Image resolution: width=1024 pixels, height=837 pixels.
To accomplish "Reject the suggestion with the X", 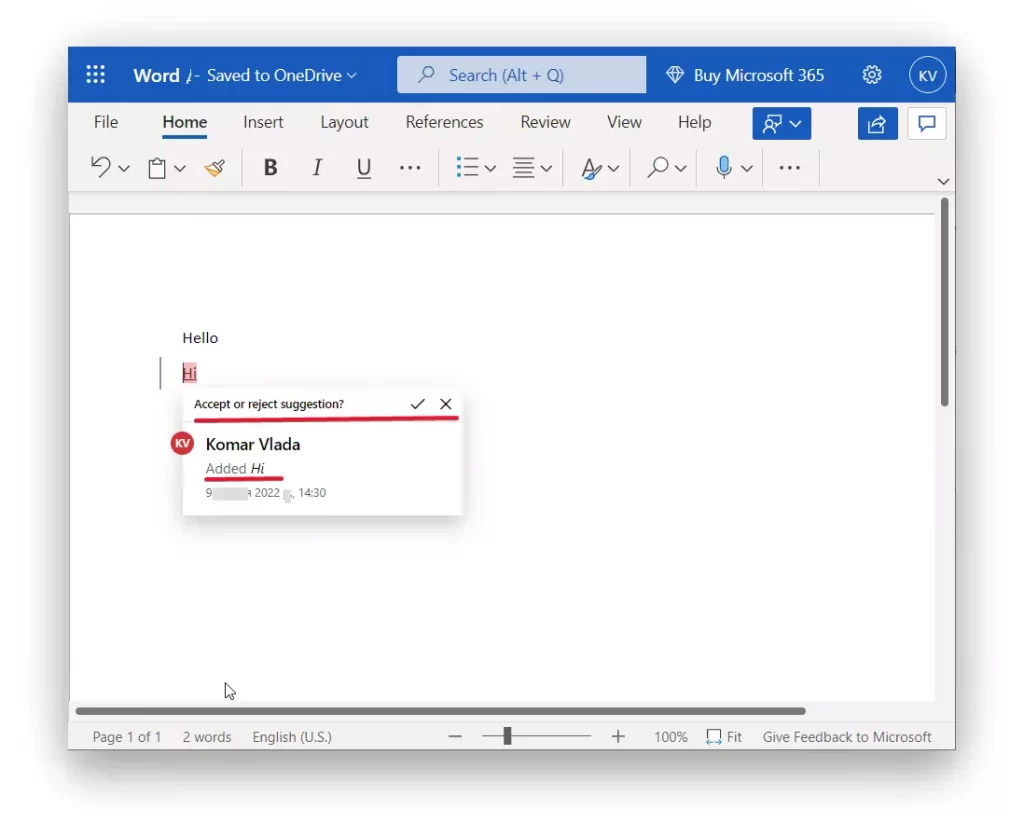I will point(445,404).
